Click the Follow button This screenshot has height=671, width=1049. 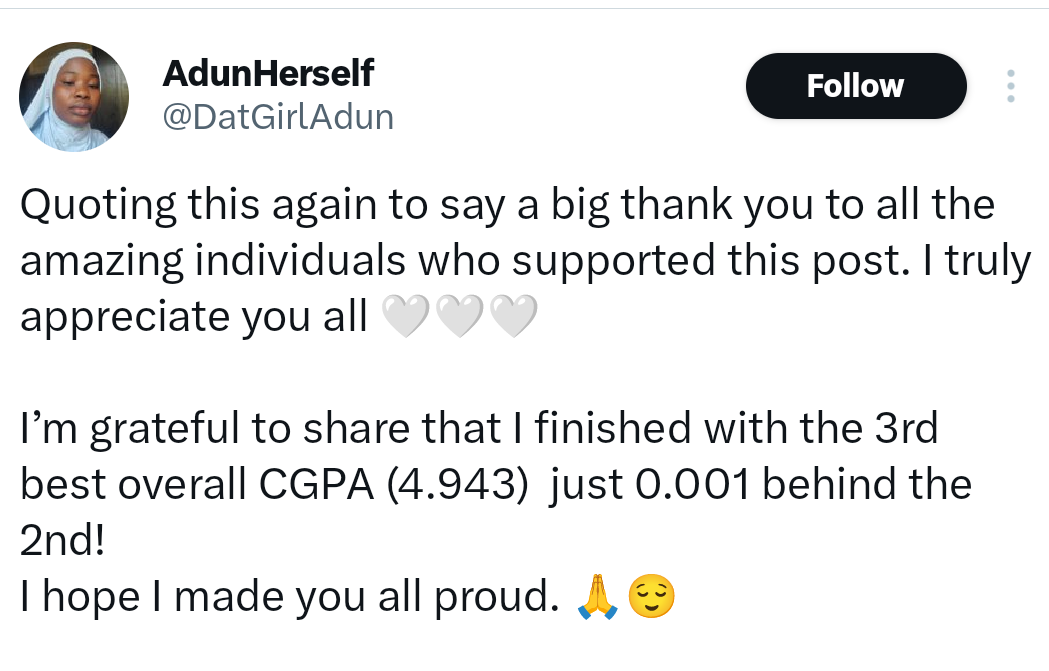click(855, 86)
